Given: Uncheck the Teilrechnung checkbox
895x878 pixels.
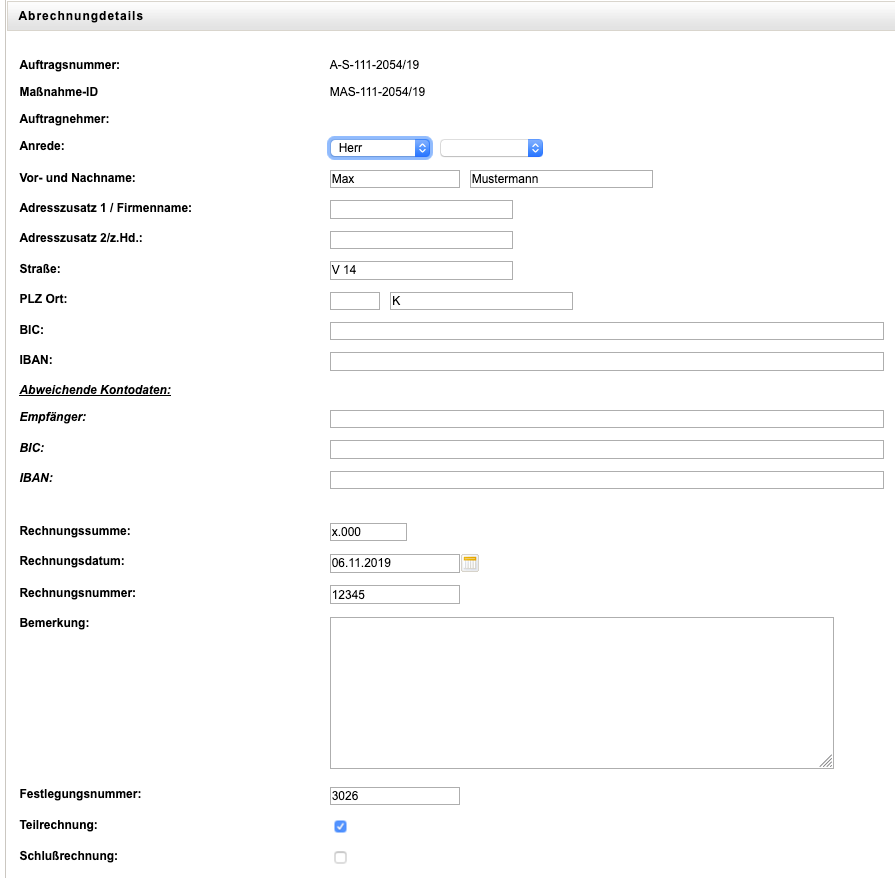Looking at the screenshot, I should [x=340, y=826].
